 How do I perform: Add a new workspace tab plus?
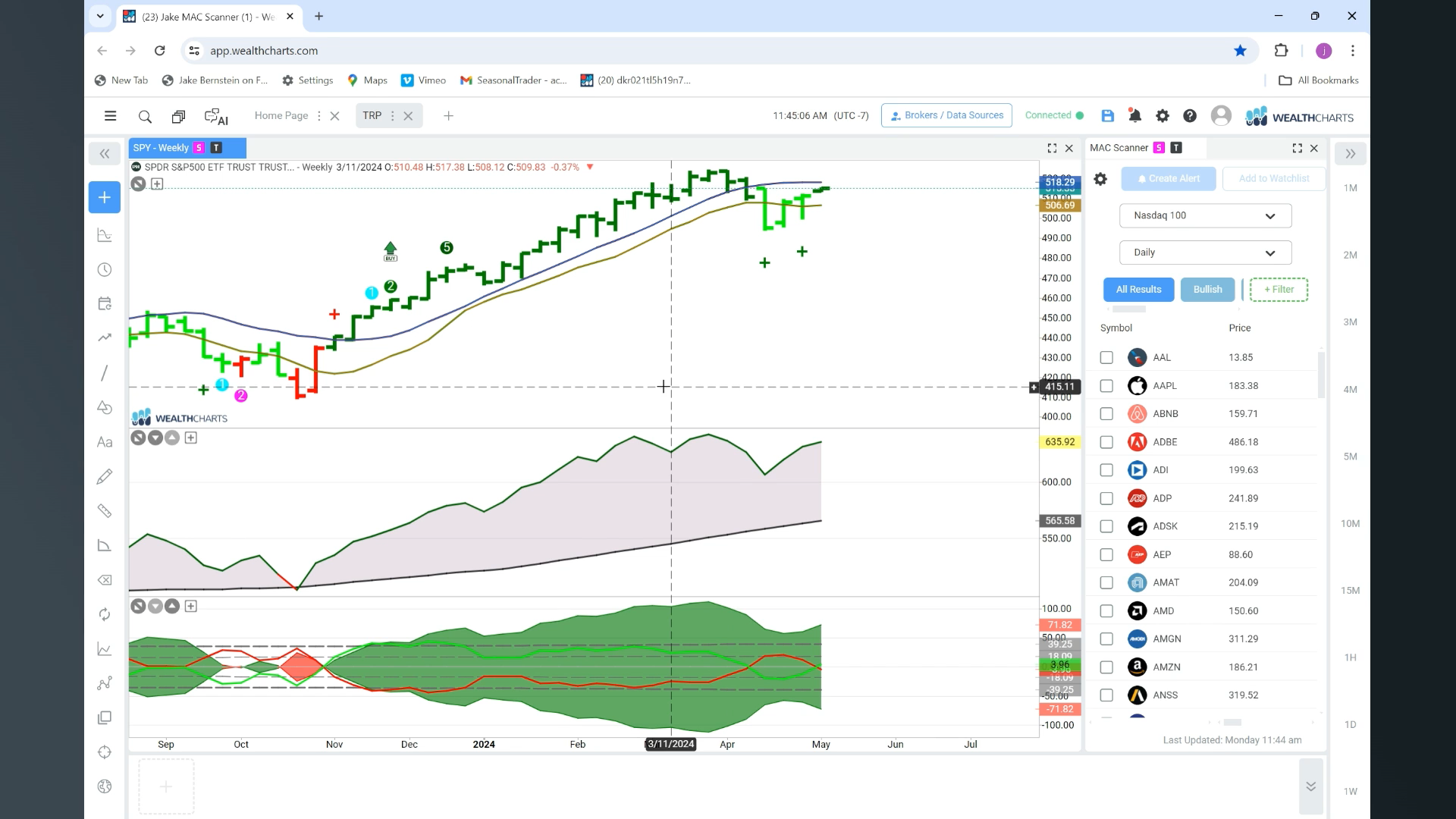coord(448,116)
